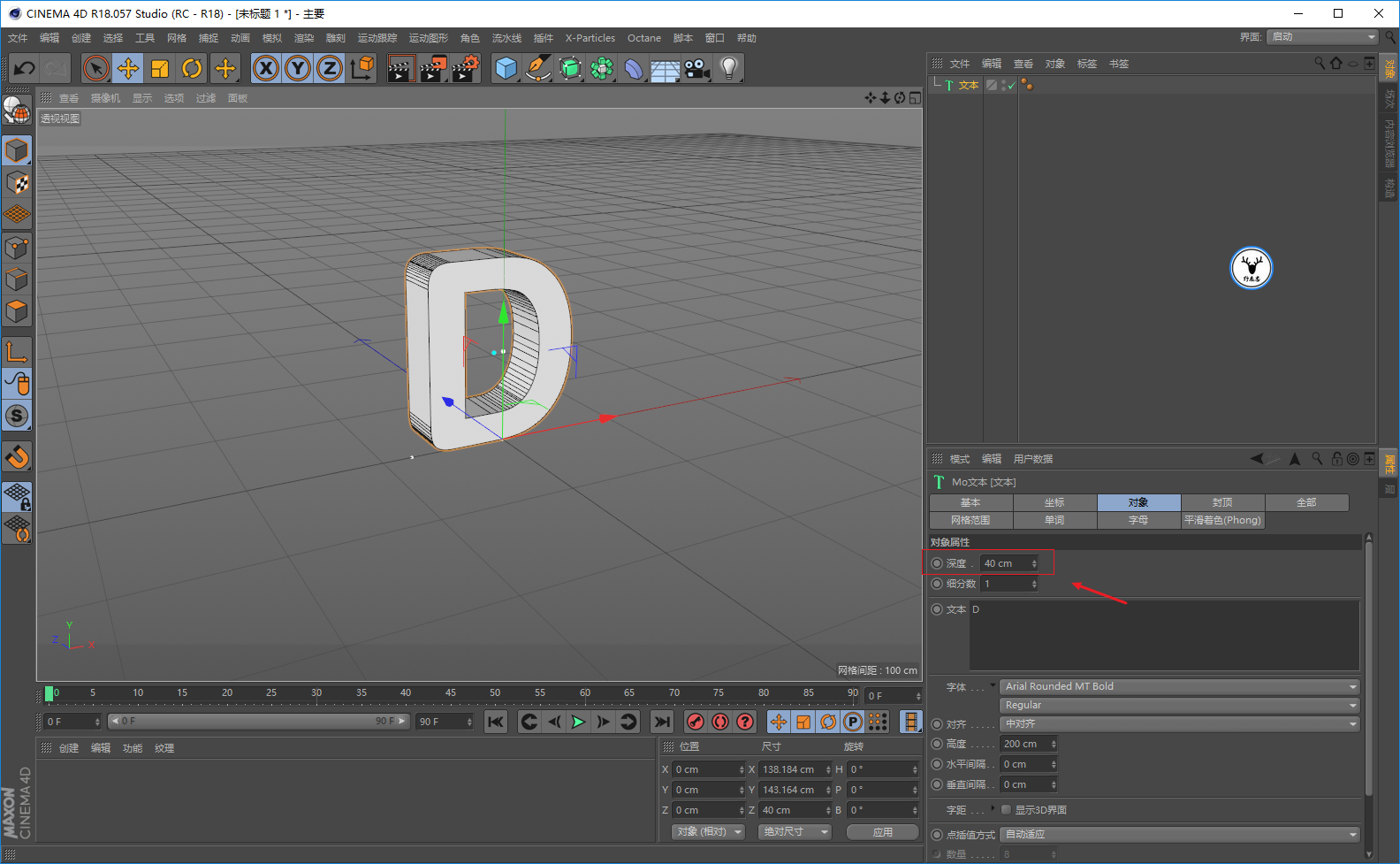Image resolution: width=1400 pixels, height=864 pixels.
Task: Open the render settings
Action: (x=466, y=68)
